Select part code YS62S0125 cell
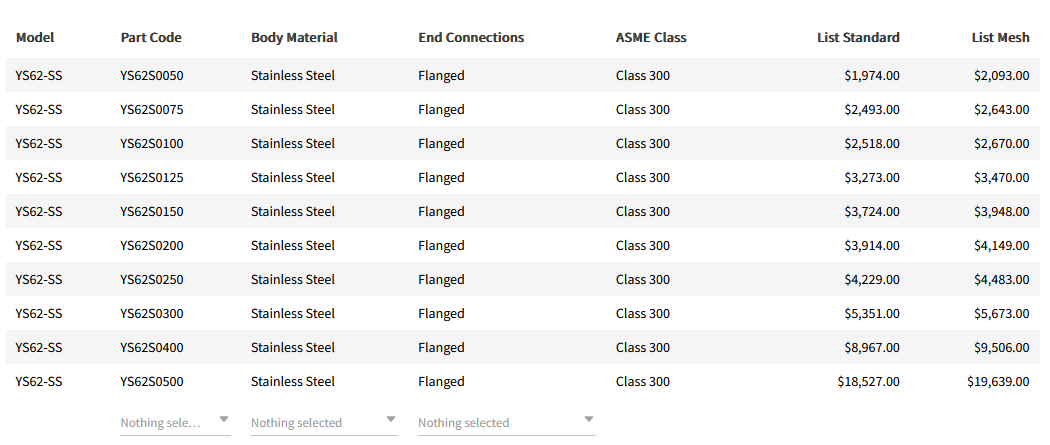Screen dimensions: 1050x445 pos(152,178)
